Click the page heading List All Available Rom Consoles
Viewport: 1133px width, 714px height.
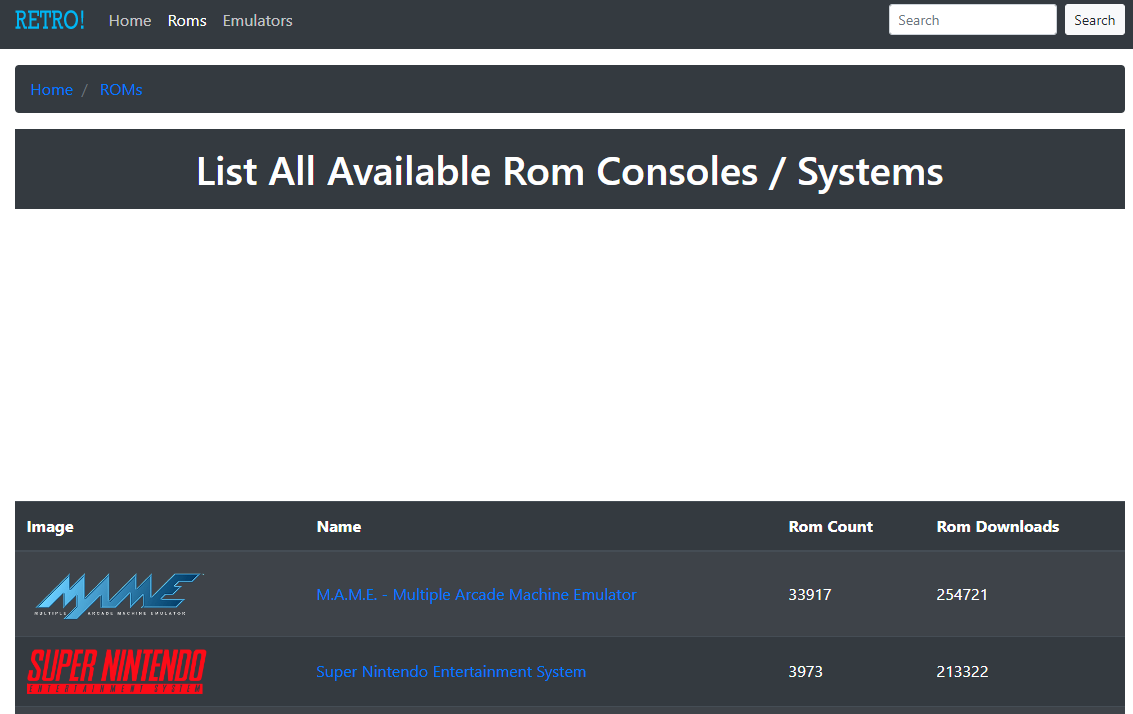(x=569, y=171)
